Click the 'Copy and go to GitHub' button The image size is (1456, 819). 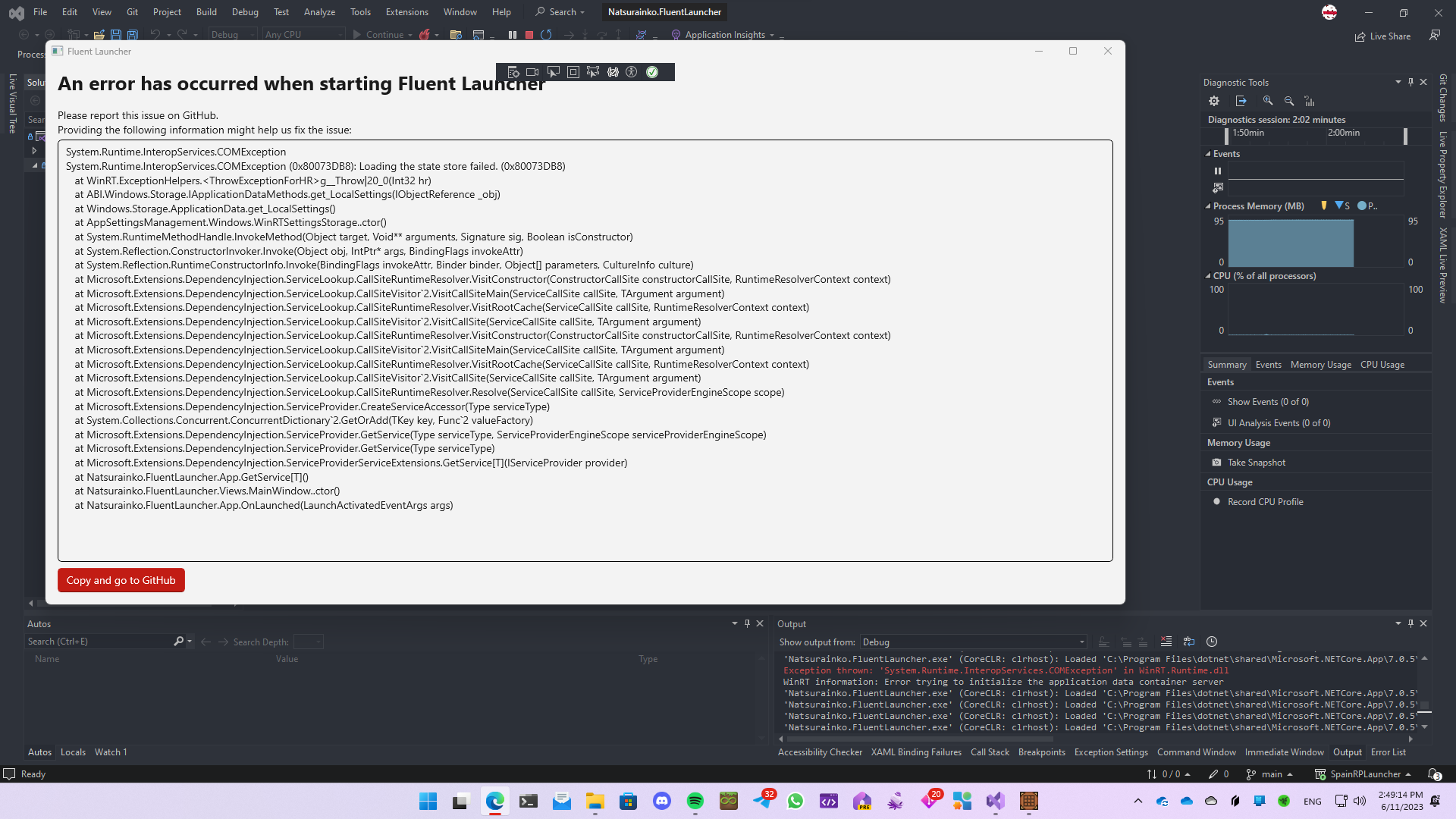tap(121, 579)
